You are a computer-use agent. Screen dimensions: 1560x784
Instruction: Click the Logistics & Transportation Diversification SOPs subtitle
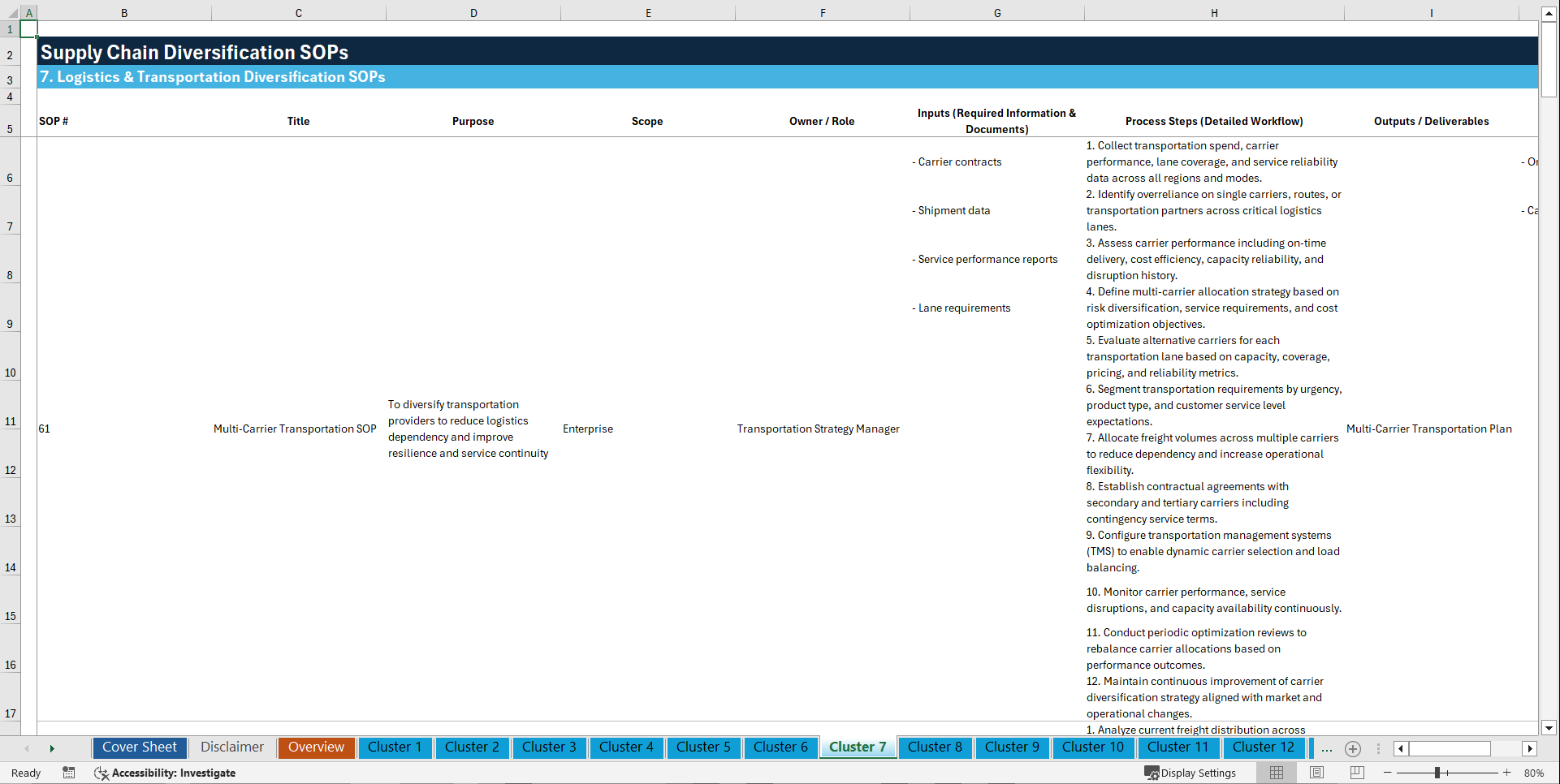point(213,77)
